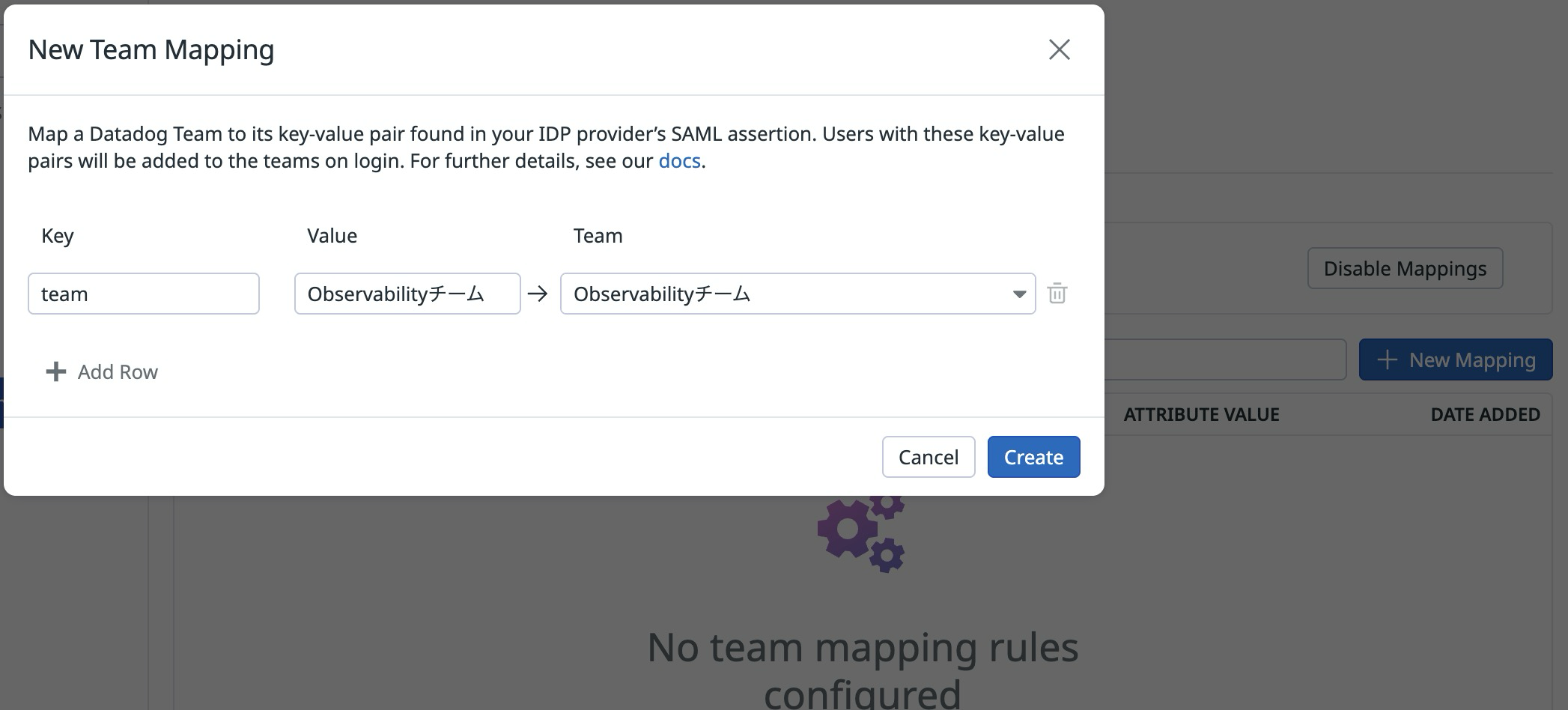Delete the mapping row with the trash icon
Viewport: 1568px width, 710px height.
coord(1058,294)
